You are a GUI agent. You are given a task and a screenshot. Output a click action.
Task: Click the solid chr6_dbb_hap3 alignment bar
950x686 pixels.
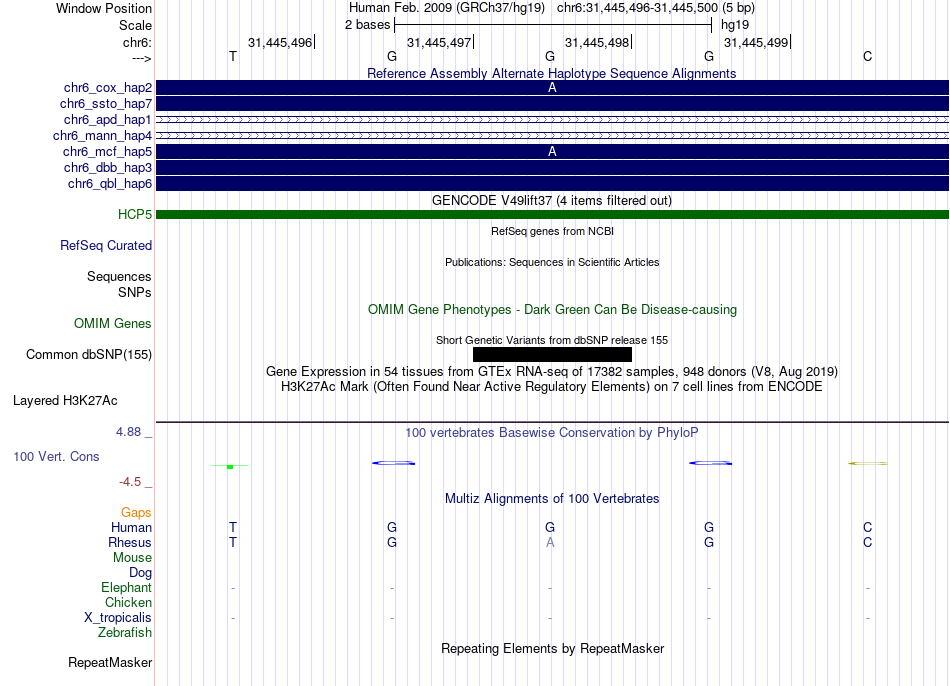[x=552, y=167]
